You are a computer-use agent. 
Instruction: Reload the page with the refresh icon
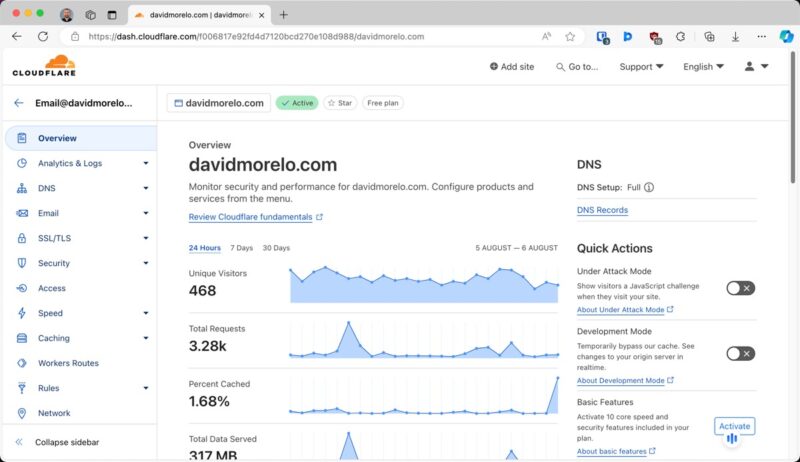tap(43, 36)
